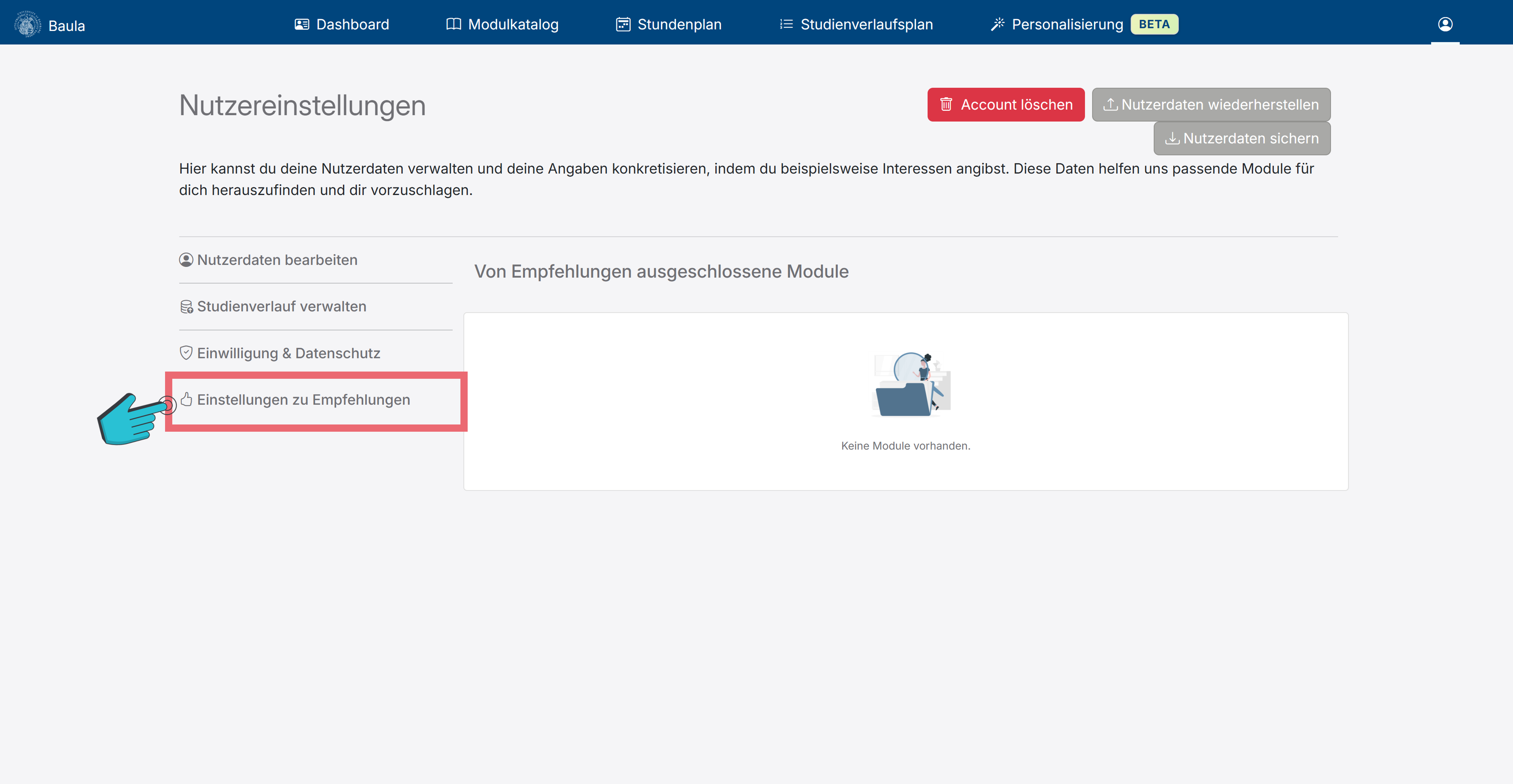Image resolution: width=1513 pixels, height=784 pixels.
Task: Click the person icon beside Nutzerdaten bearbeiten
Action: point(186,260)
